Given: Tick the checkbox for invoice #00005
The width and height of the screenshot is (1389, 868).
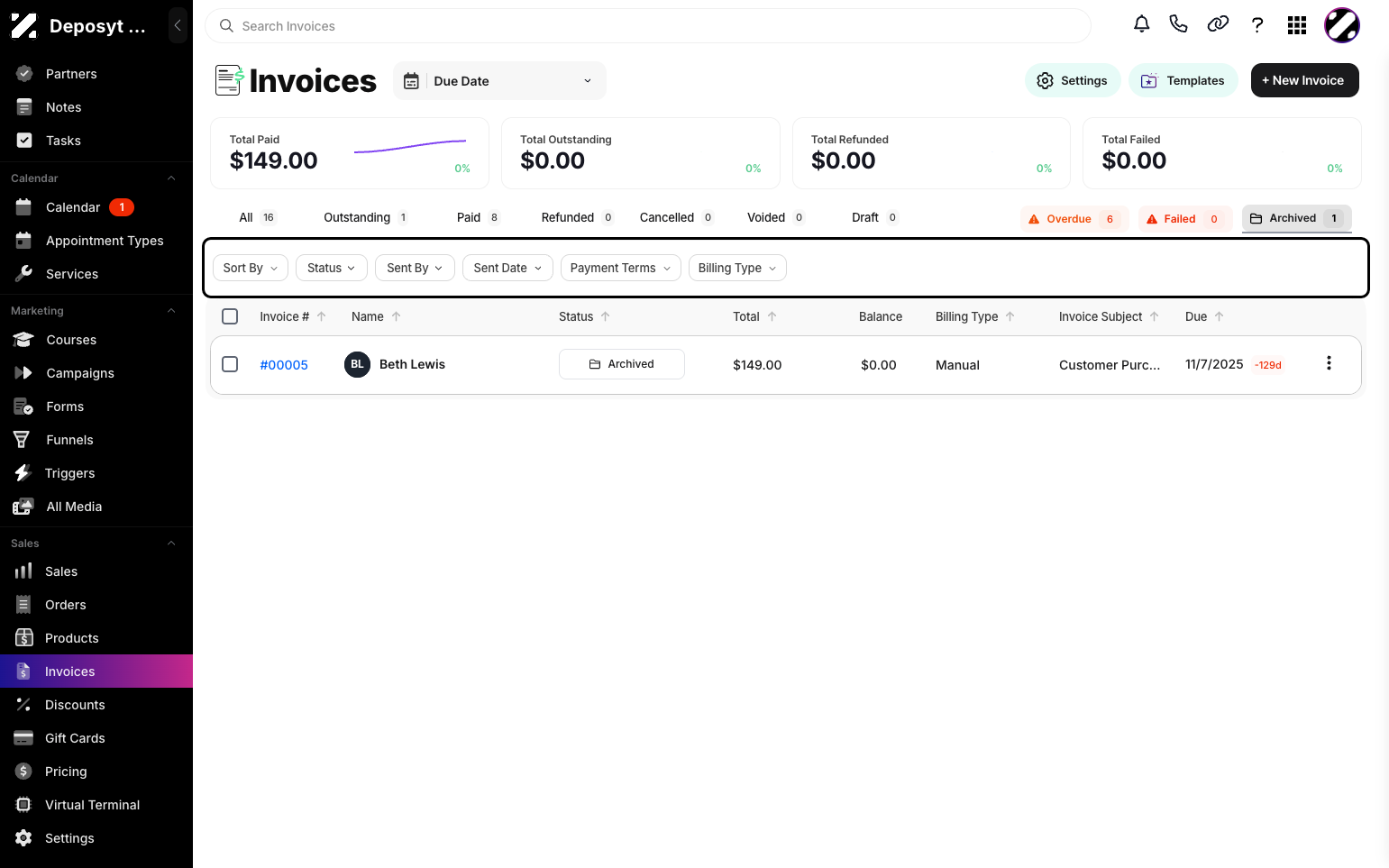Looking at the screenshot, I should click(x=230, y=364).
